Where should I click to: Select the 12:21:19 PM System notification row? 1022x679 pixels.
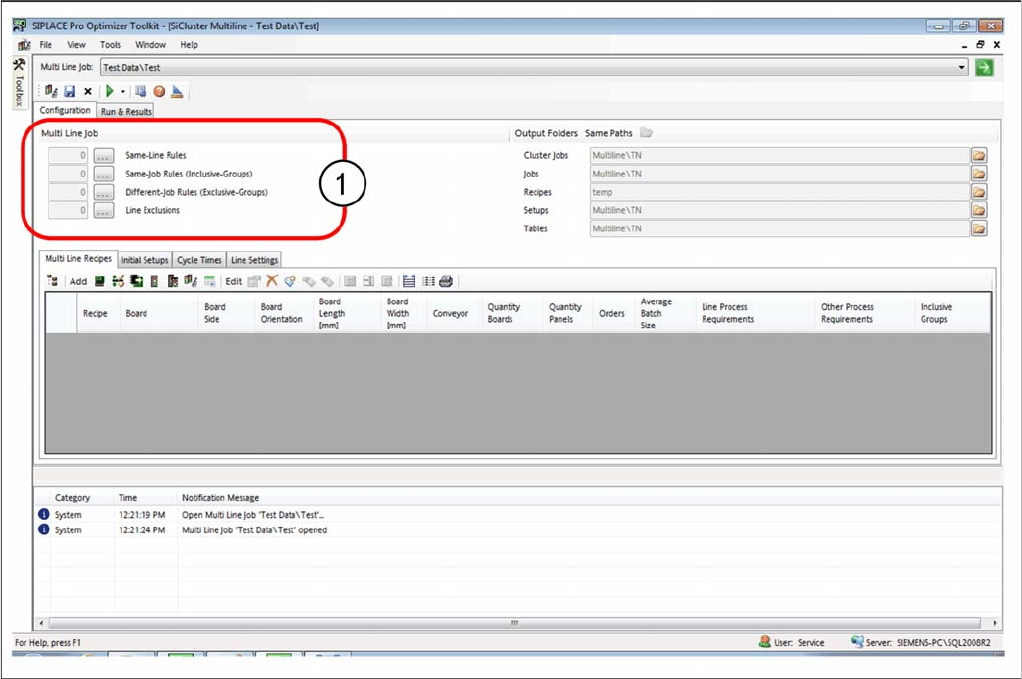[518, 515]
